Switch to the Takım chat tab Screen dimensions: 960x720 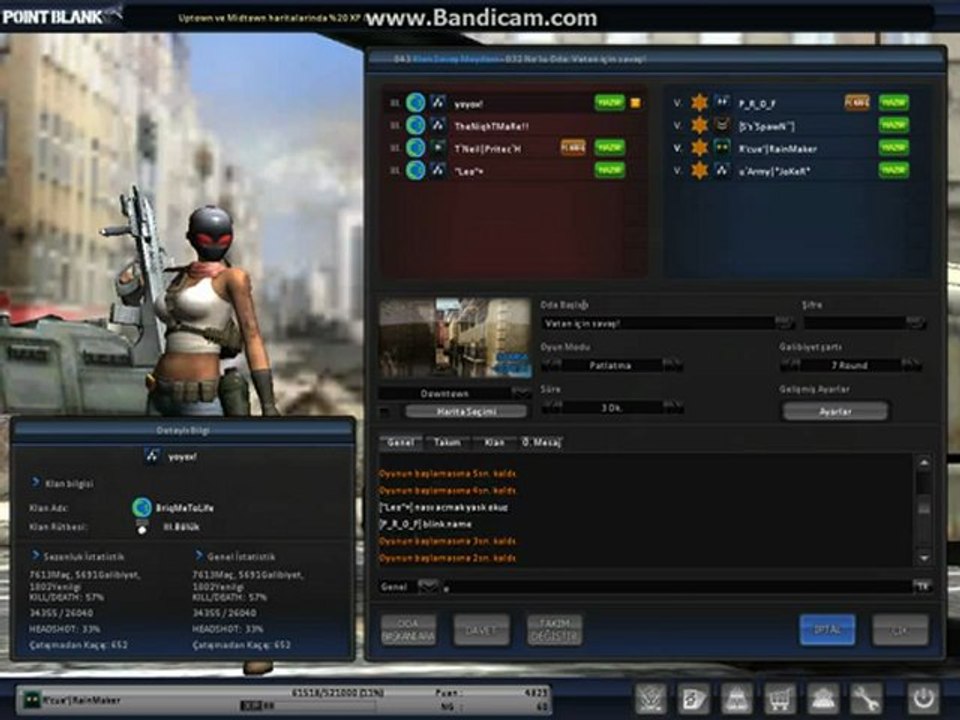[x=447, y=442]
